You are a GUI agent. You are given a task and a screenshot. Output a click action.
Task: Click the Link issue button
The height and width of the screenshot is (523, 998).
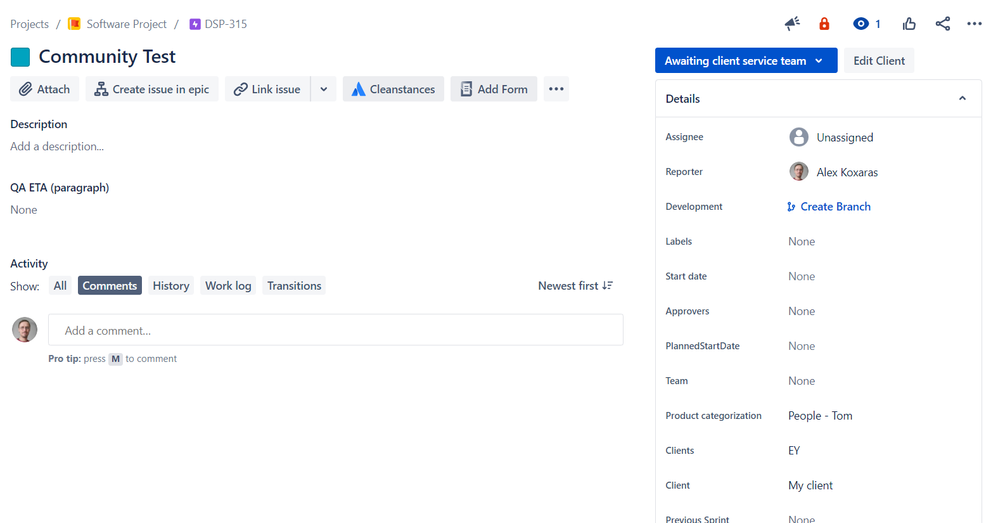tap(267, 89)
